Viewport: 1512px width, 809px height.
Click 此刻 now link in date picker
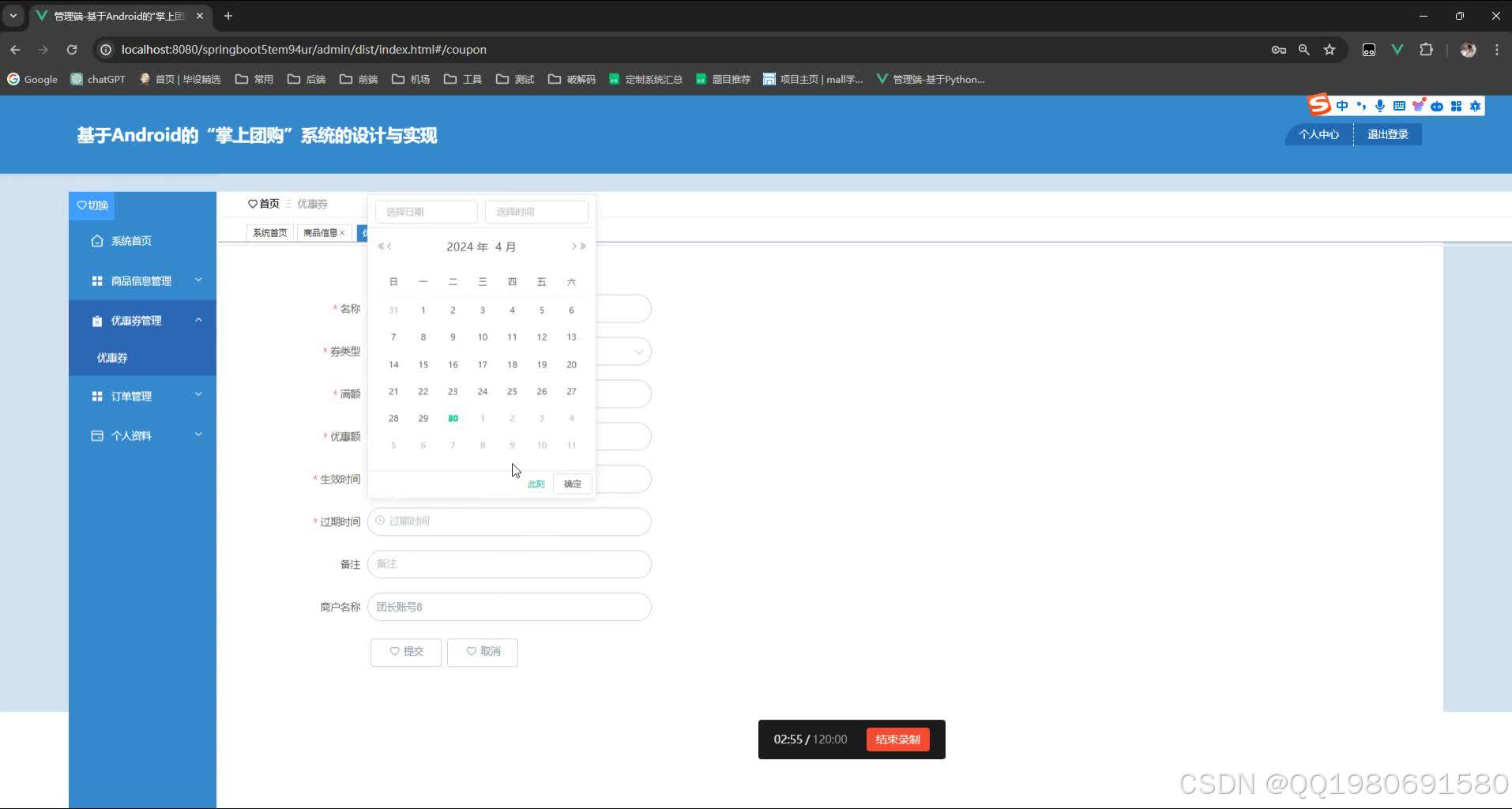pos(536,484)
